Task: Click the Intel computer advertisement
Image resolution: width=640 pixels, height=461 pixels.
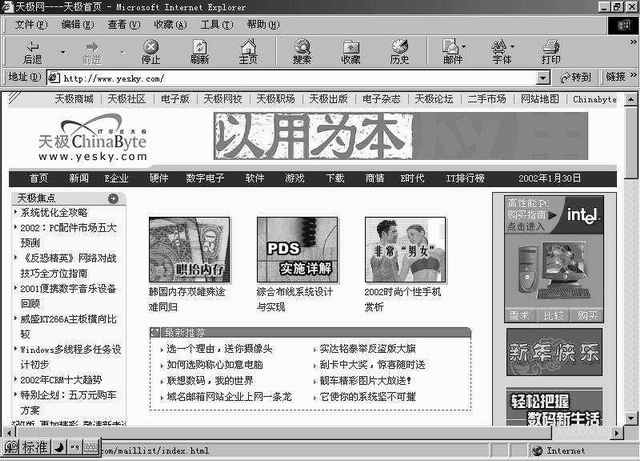Action: (x=554, y=259)
